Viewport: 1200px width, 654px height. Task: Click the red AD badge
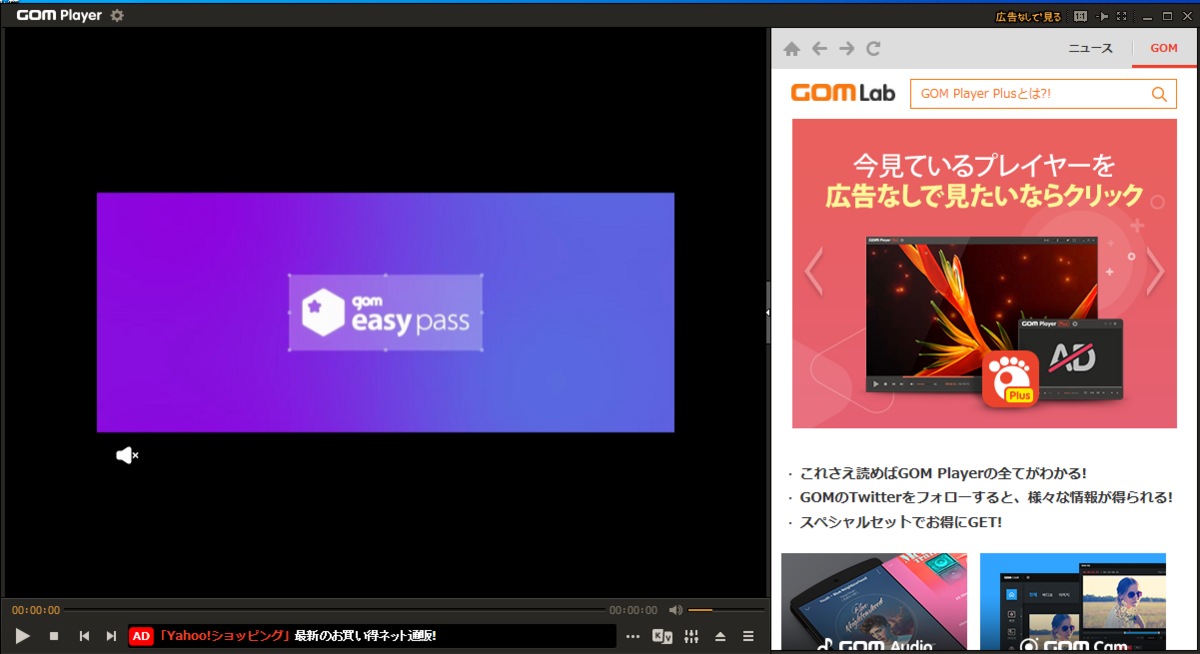pyautogui.click(x=141, y=636)
